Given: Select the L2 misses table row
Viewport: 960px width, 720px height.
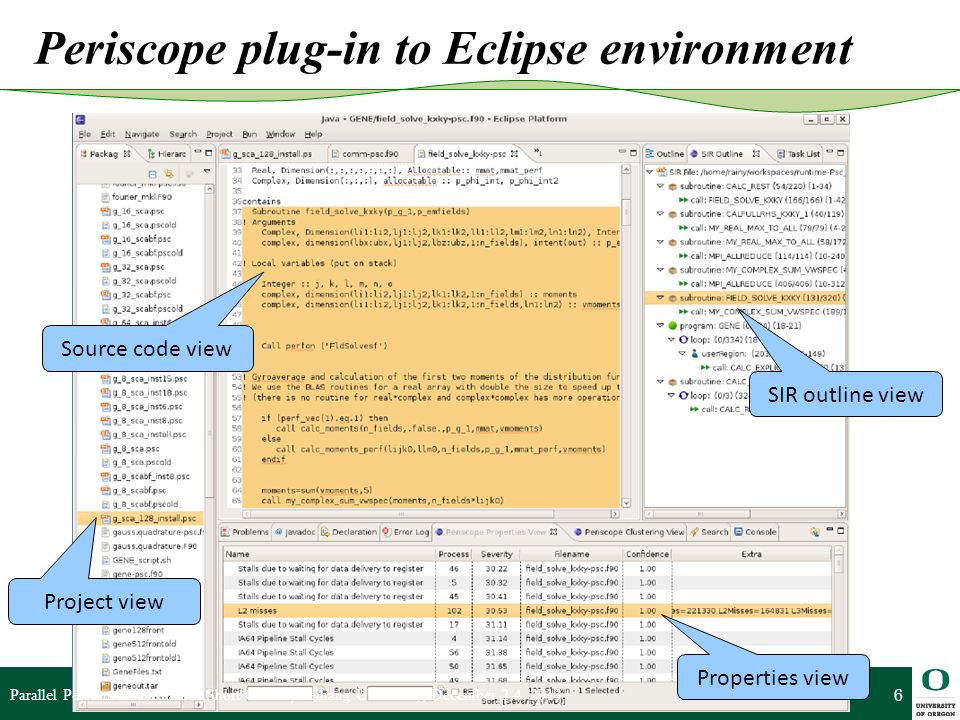Looking at the screenshot, I should point(527,610).
